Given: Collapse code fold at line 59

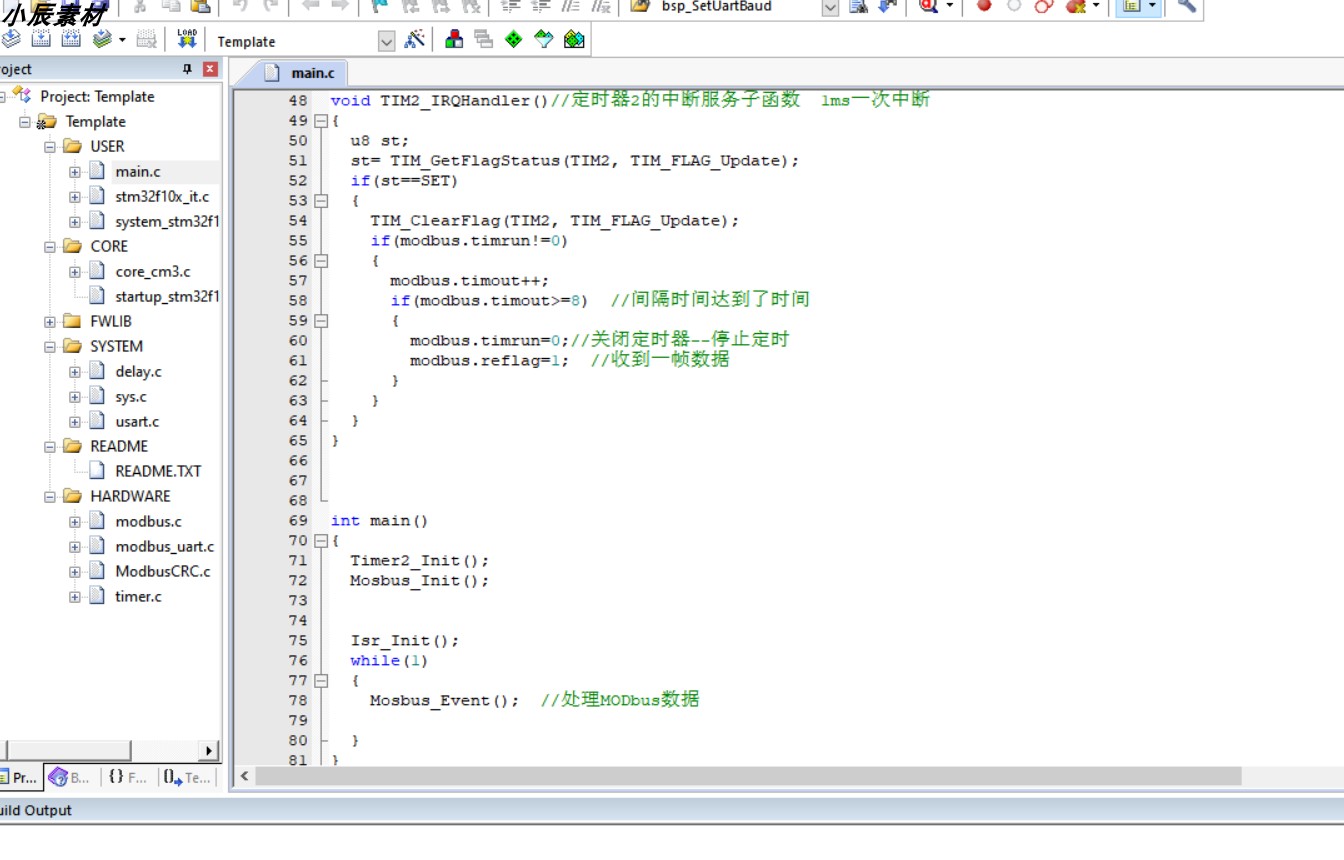Looking at the screenshot, I should click(321, 321).
